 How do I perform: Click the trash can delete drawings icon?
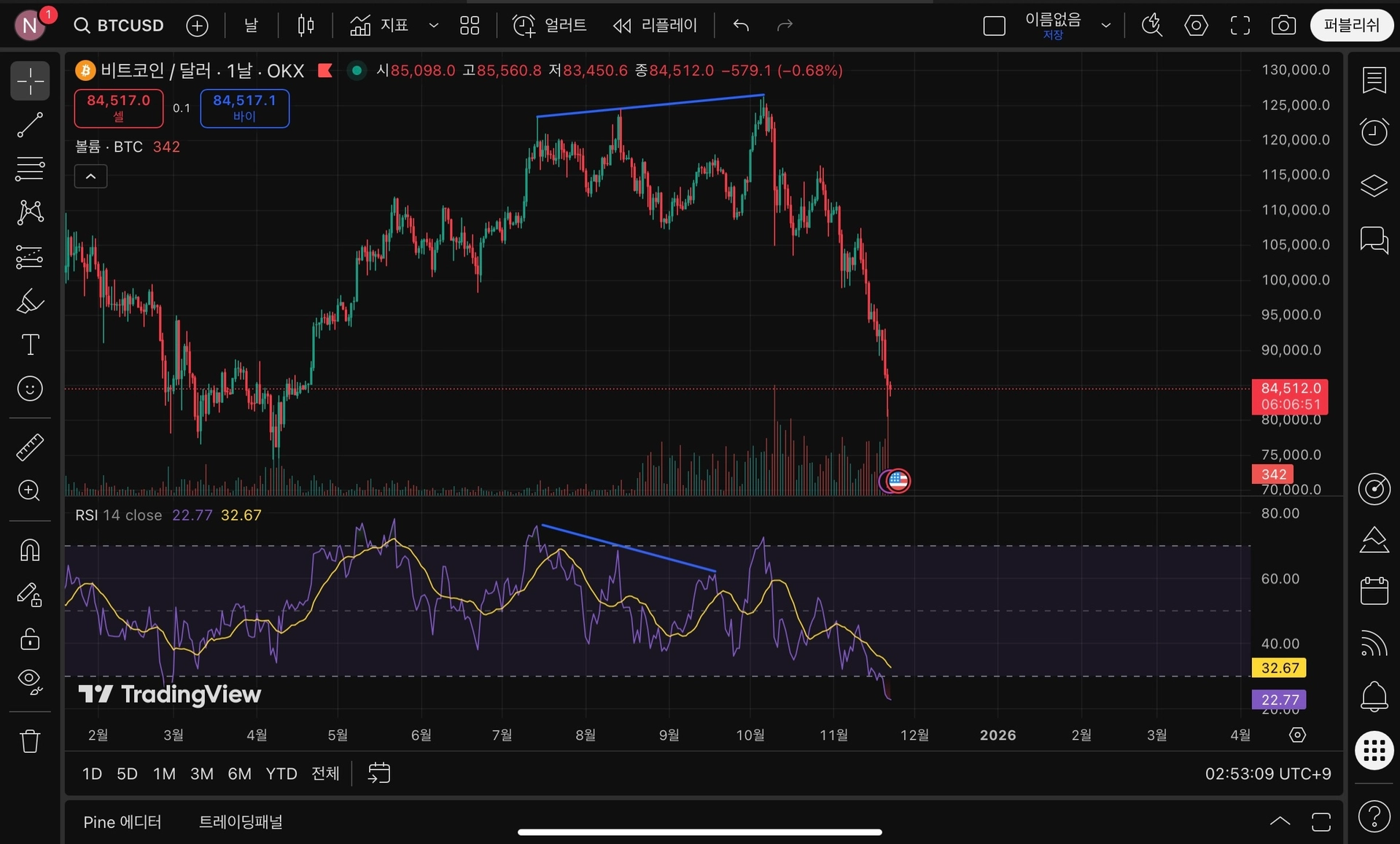coord(30,741)
